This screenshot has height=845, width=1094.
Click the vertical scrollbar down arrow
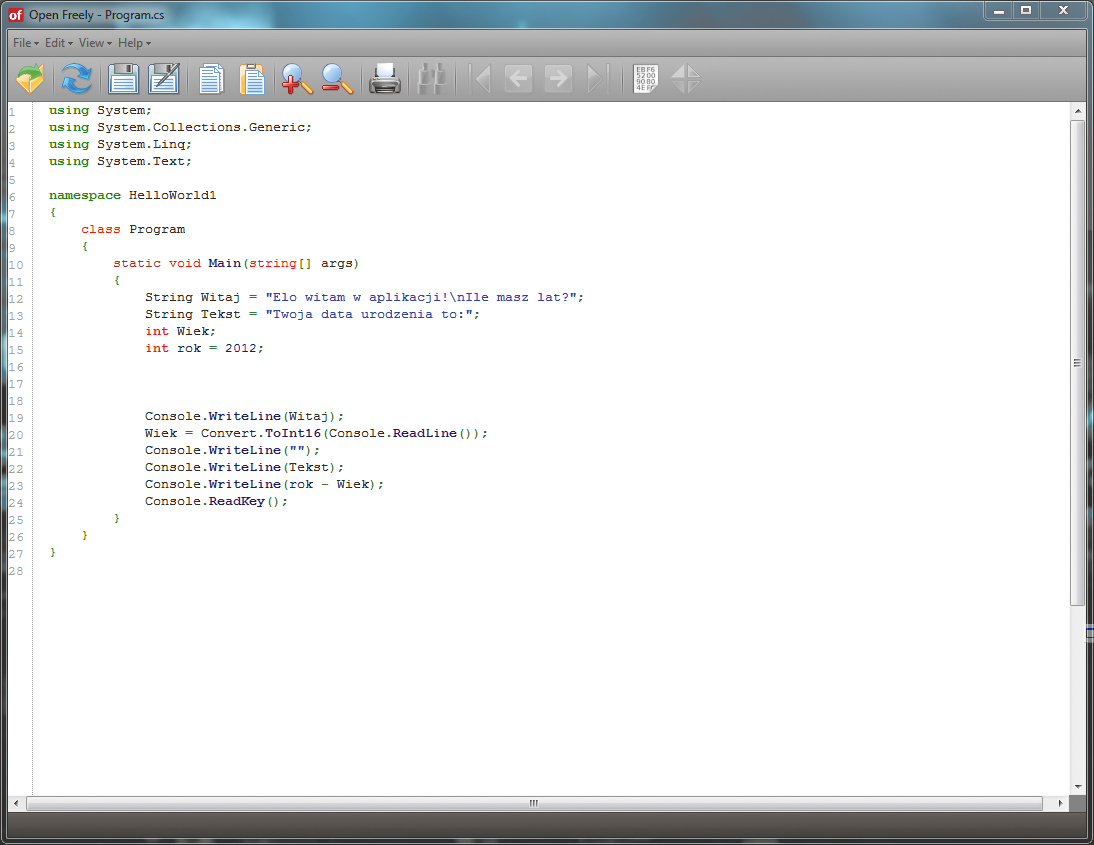click(1077, 787)
